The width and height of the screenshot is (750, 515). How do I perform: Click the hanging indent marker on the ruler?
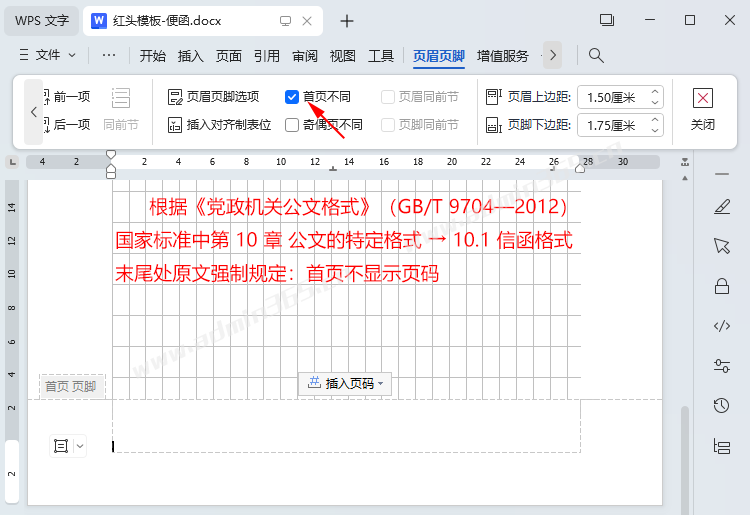[111, 169]
